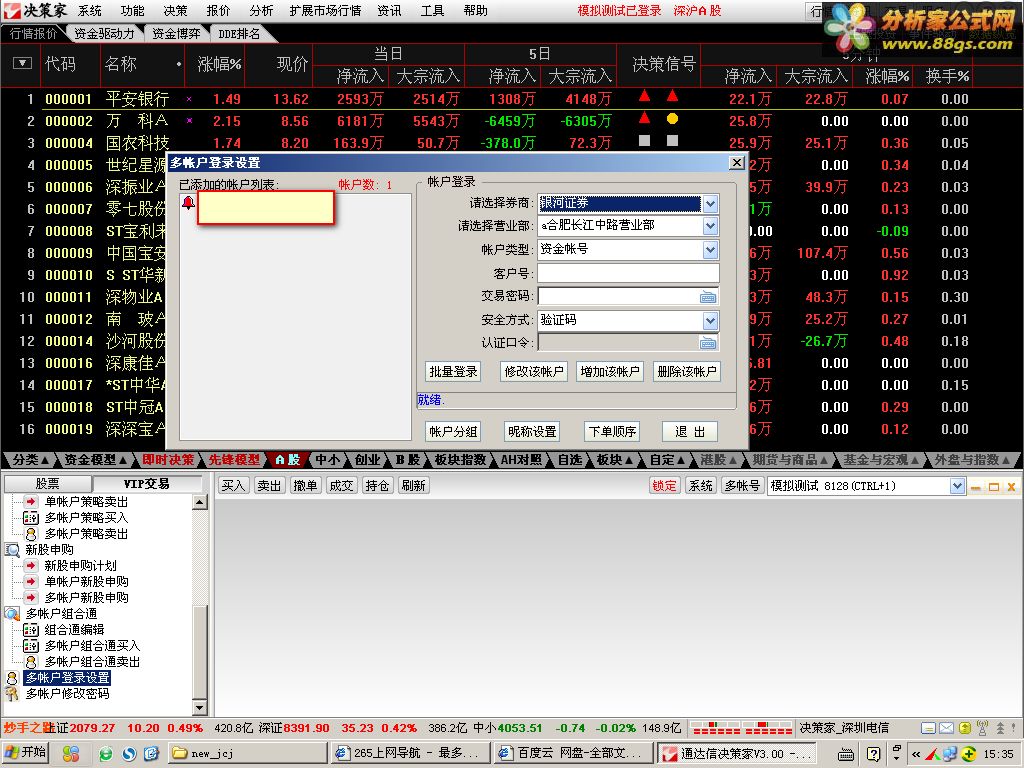
Task: Open the 功能 menu
Action: coord(133,10)
